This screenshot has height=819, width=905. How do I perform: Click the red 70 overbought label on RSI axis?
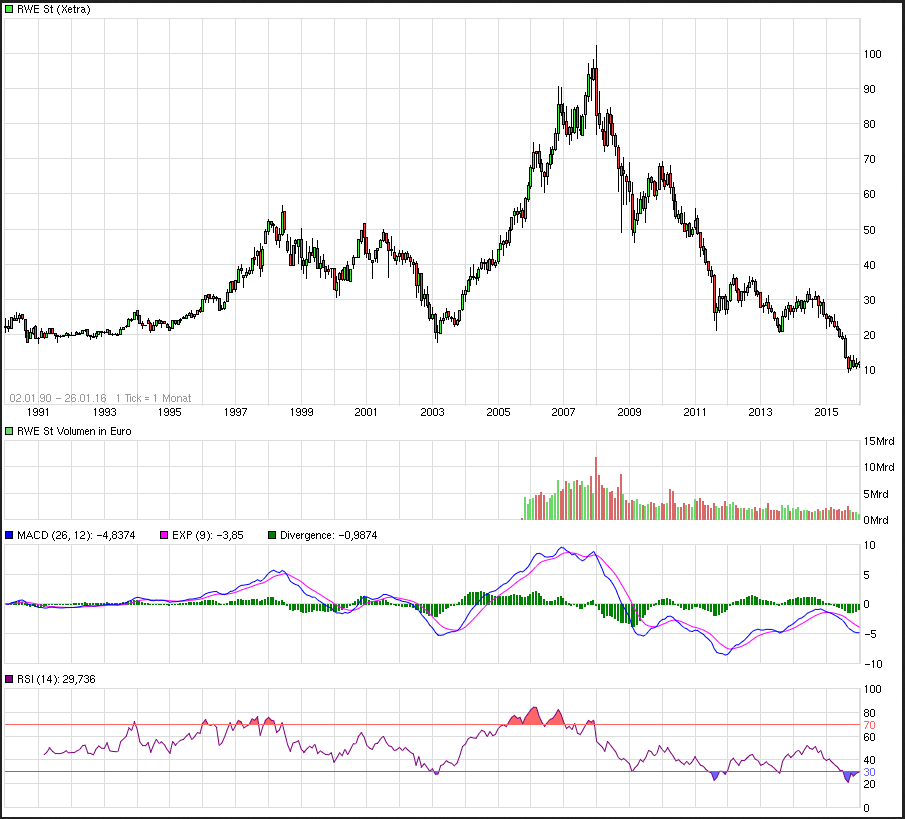pyautogui.click(x=869, y=725)
